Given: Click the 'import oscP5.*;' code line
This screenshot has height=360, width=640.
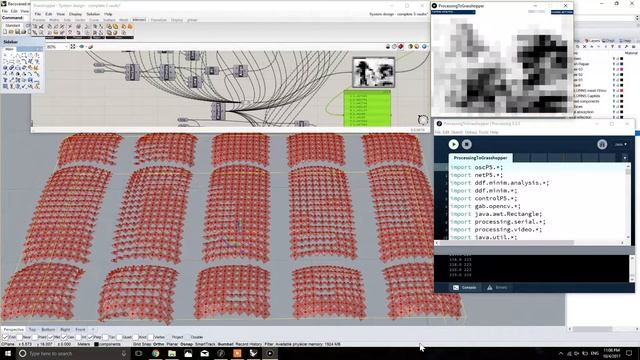Looking at the screenshot, I should click(x=476, y=167).
